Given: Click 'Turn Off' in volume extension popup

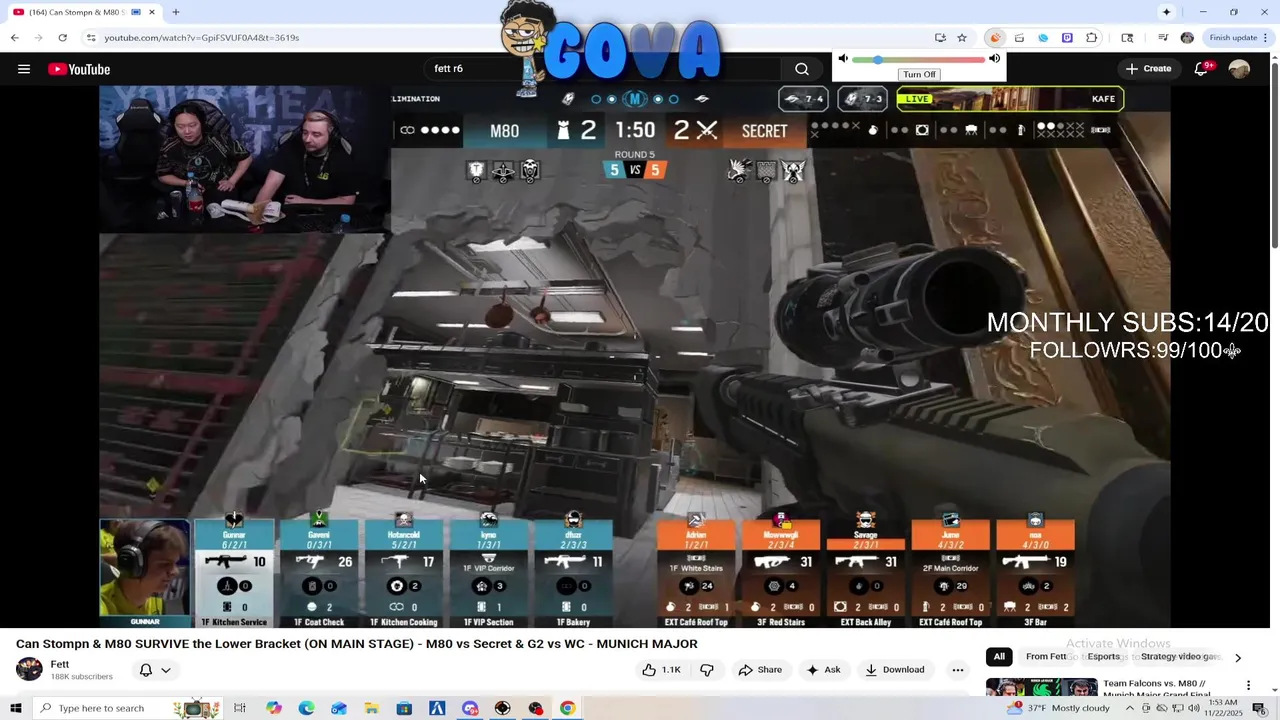Looking at the screenshot, I should click(919, 74).
